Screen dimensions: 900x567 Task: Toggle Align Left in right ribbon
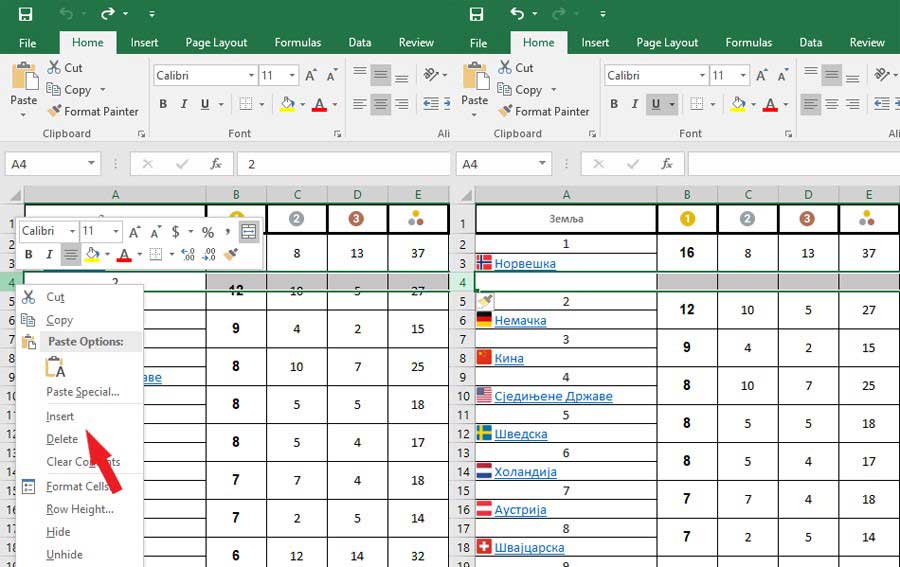810,104
